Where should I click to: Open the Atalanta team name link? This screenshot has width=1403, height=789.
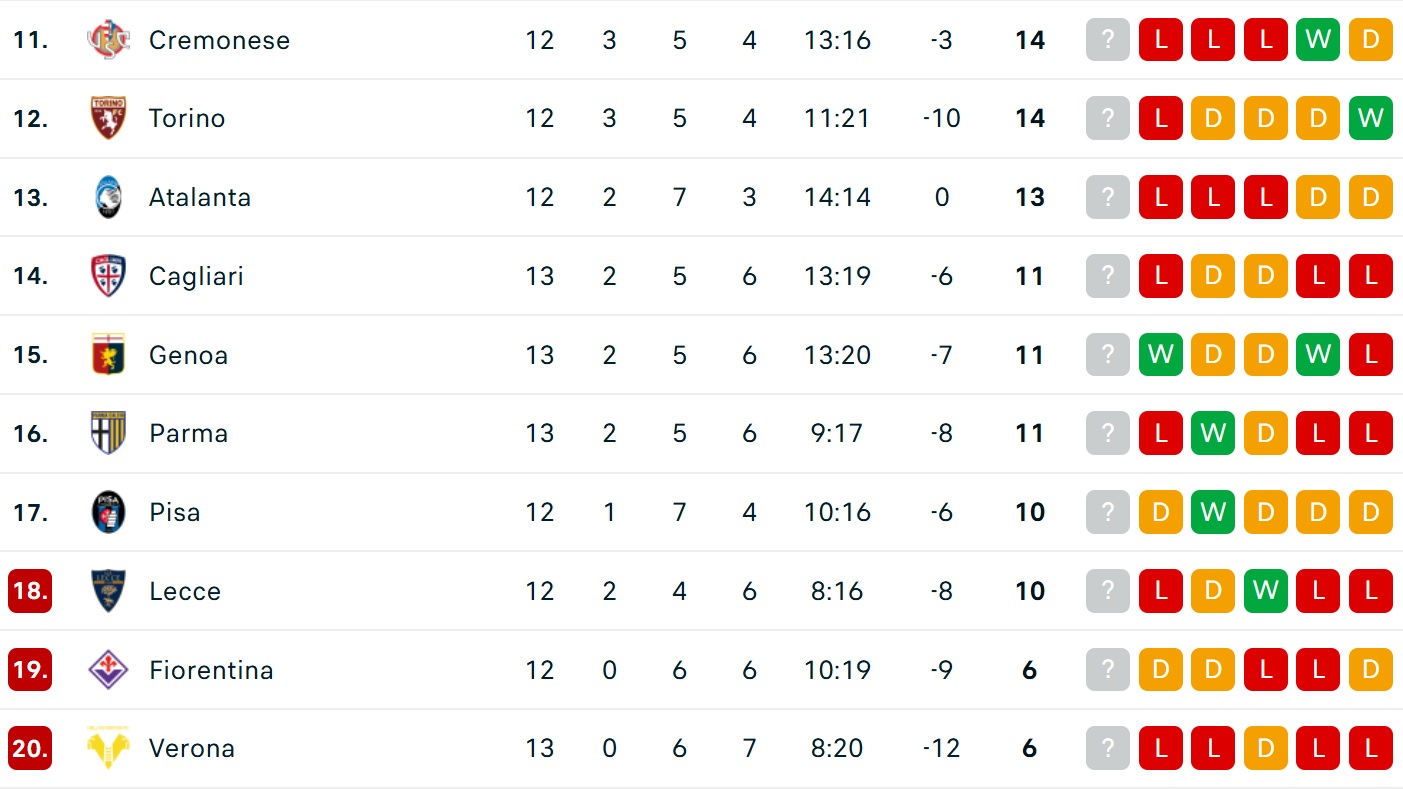pyautogui.click(x=200, y=197)
